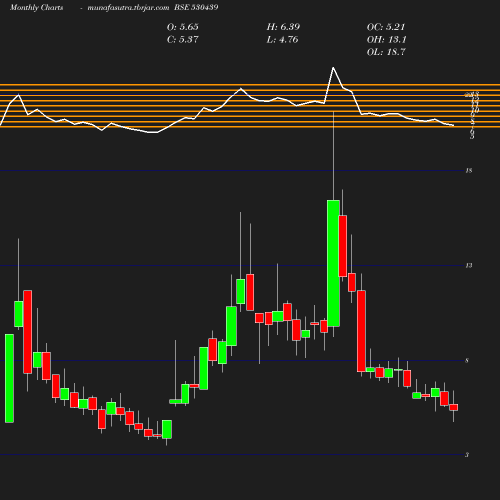The image size is (500, 500).
Task: Click the 8 price axis label
Action: (467, 360)
